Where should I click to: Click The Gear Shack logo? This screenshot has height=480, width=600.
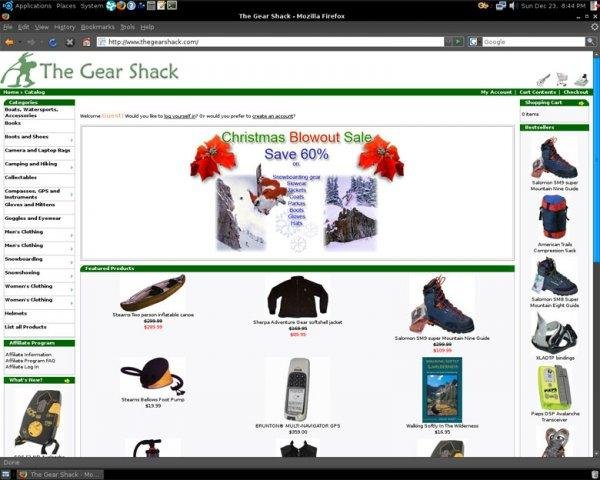[90, 70]
